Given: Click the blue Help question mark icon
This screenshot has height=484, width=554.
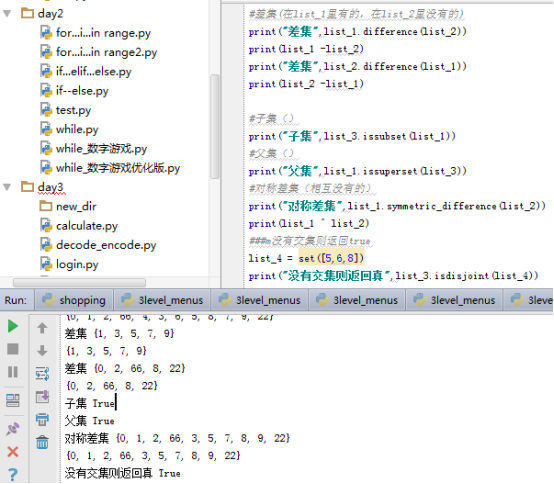Looking at the screenshot, I should (13, 474).
